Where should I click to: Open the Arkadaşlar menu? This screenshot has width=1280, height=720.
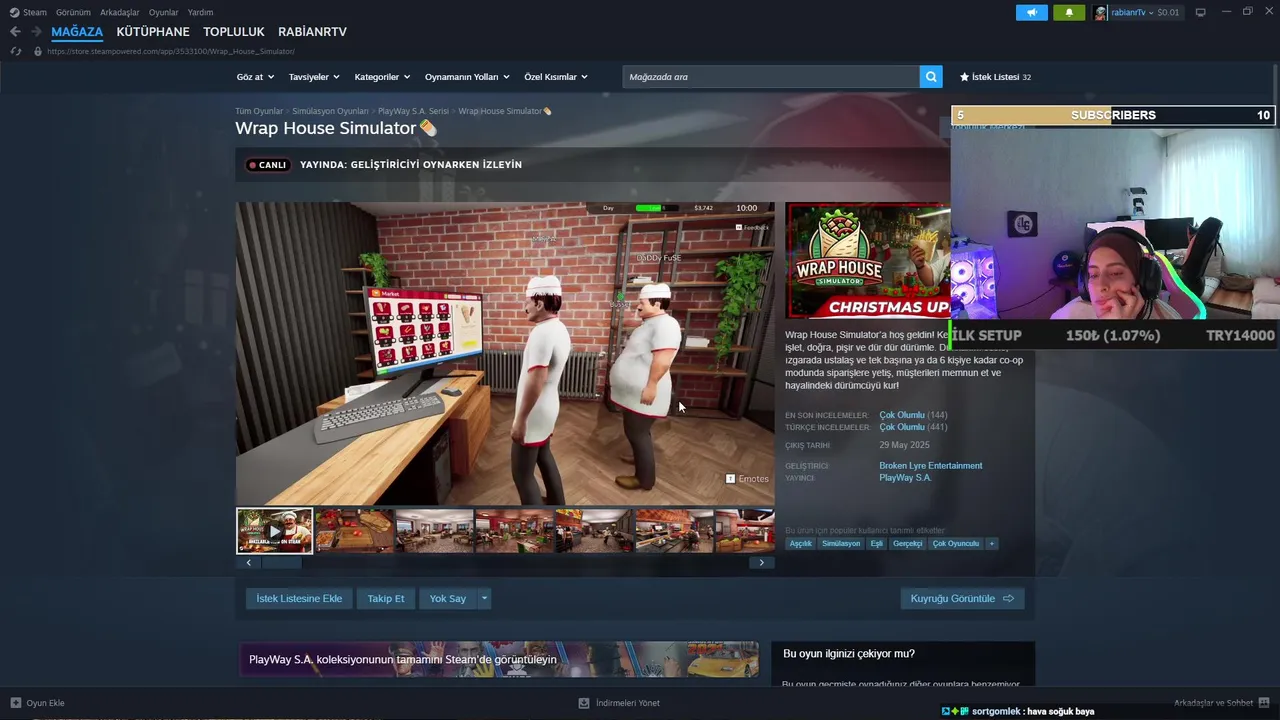120,12
